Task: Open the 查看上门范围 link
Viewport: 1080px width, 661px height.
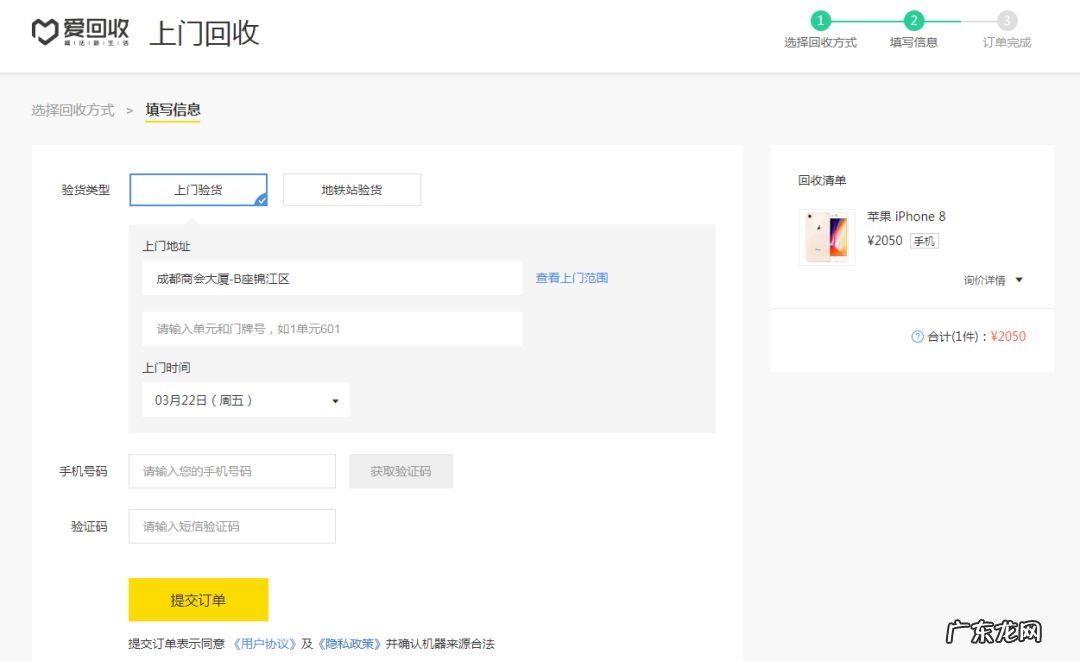Action: [570, 277]
